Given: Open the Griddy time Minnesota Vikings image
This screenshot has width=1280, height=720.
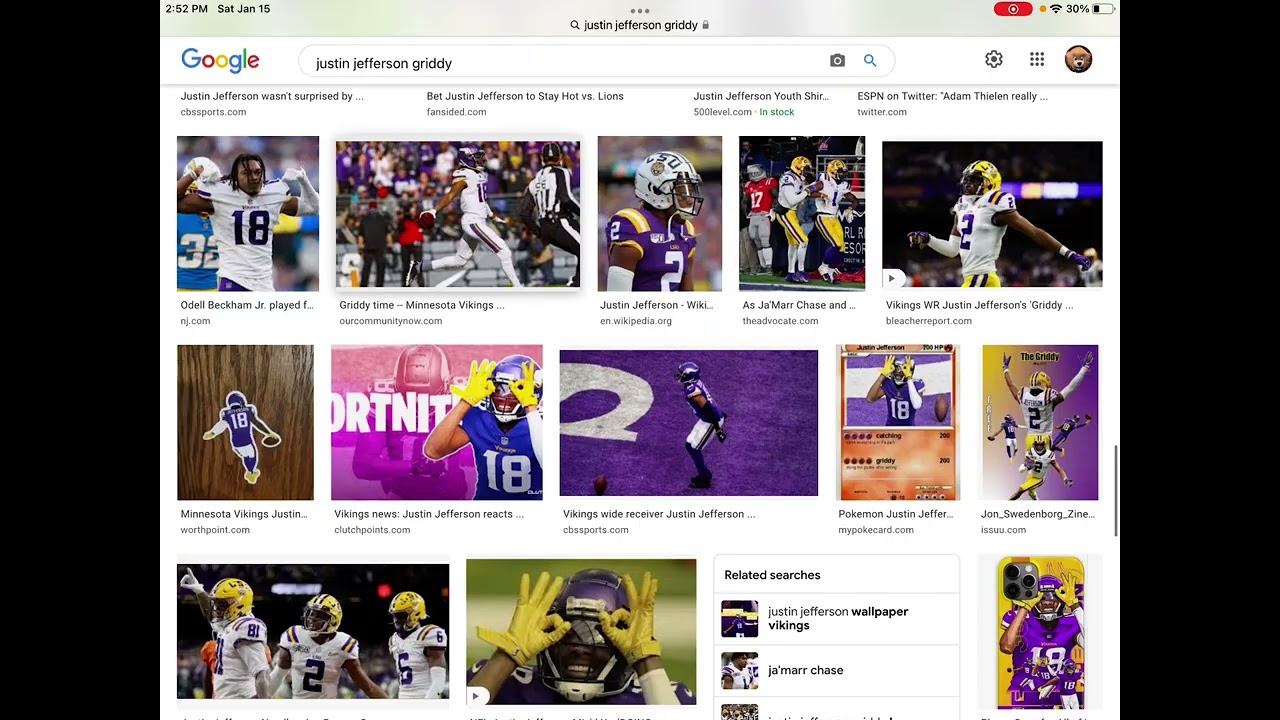Looking at the screenshot, I should 458,214.
